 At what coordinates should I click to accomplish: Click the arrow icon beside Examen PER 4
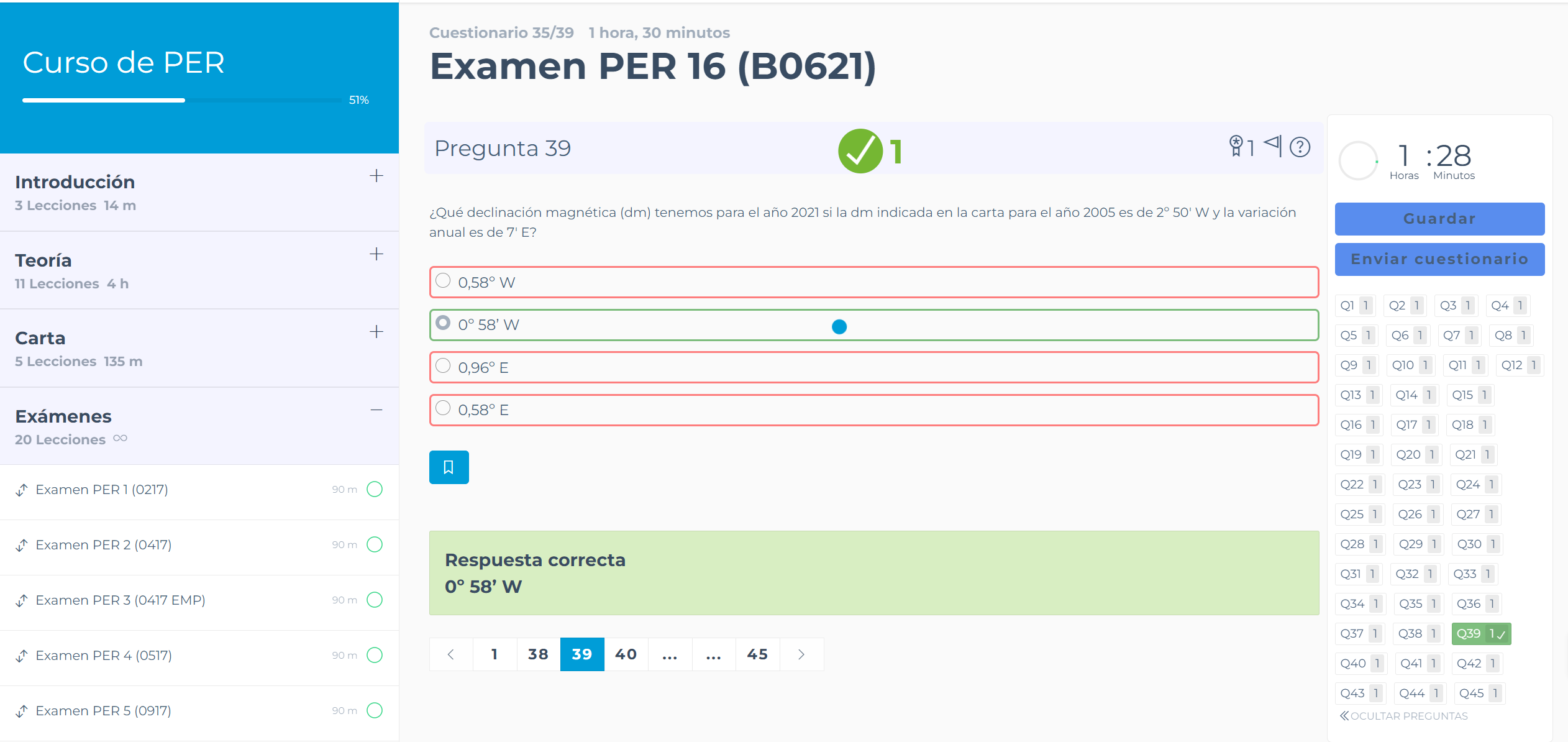[22, 656]
